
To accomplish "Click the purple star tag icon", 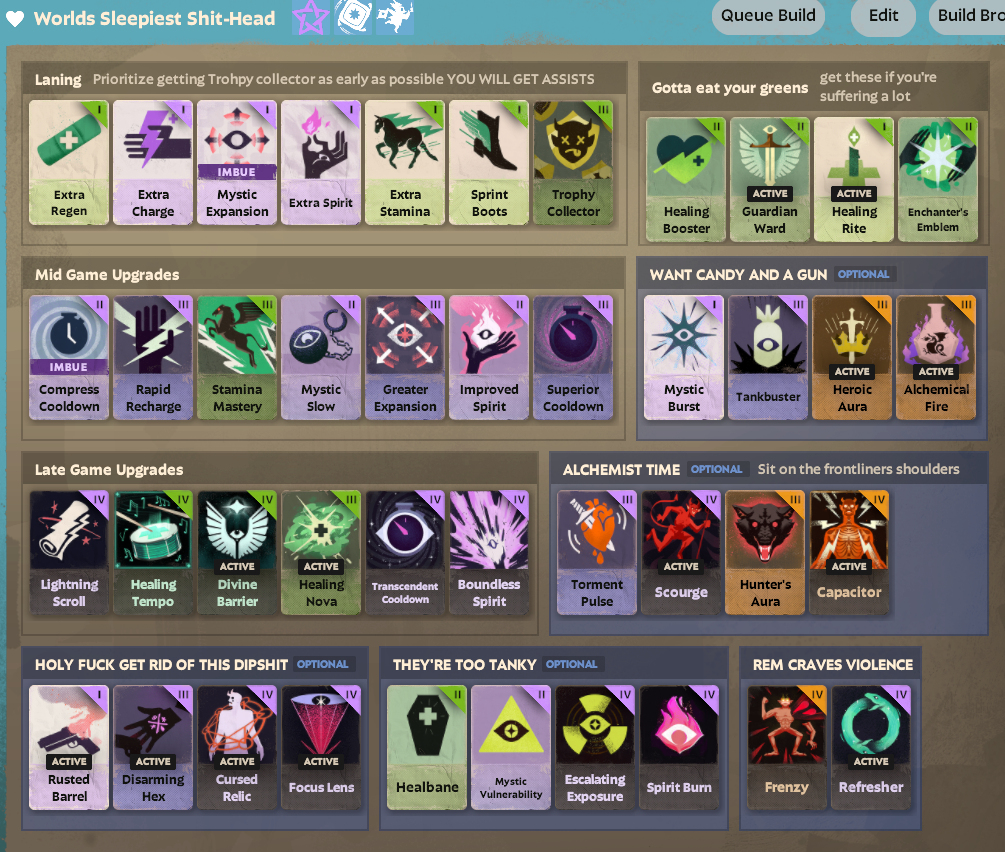I will (311, 17).
